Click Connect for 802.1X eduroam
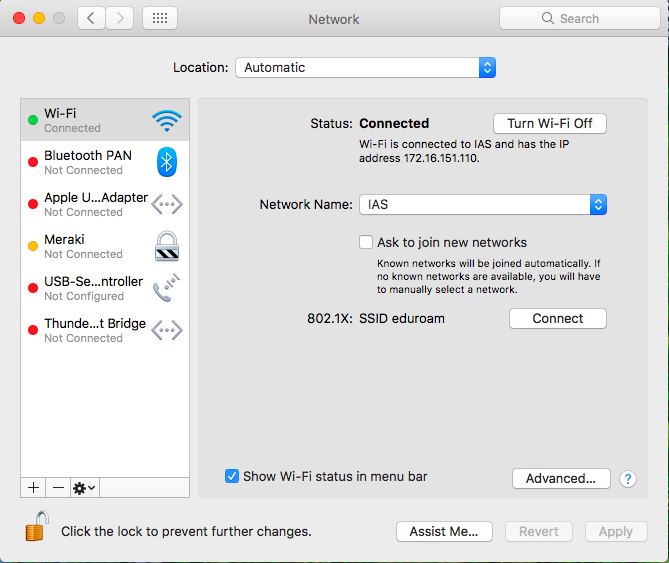This screenshot has width=669, height=563. point(557,319)
